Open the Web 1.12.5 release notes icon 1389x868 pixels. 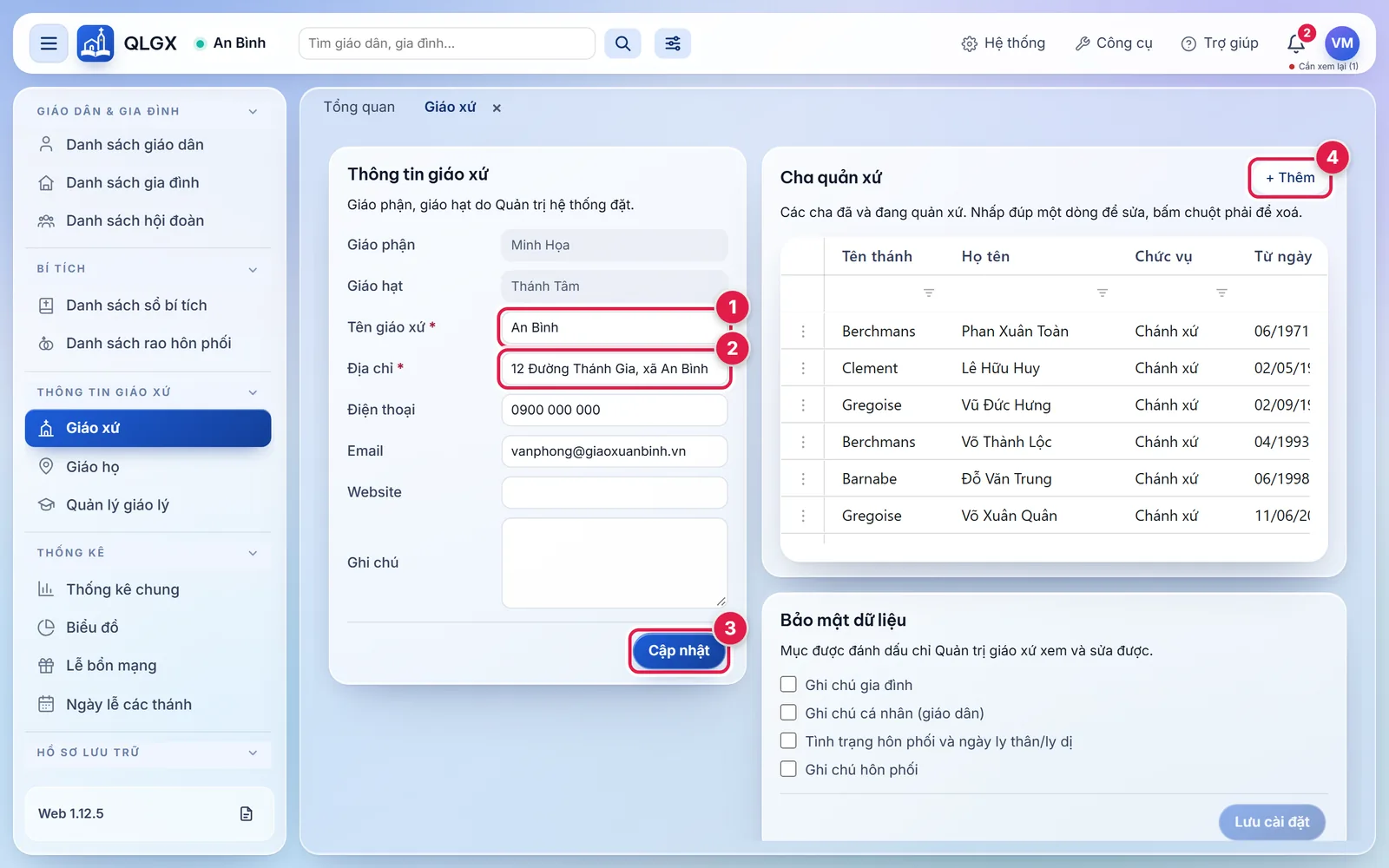point(247,813)
